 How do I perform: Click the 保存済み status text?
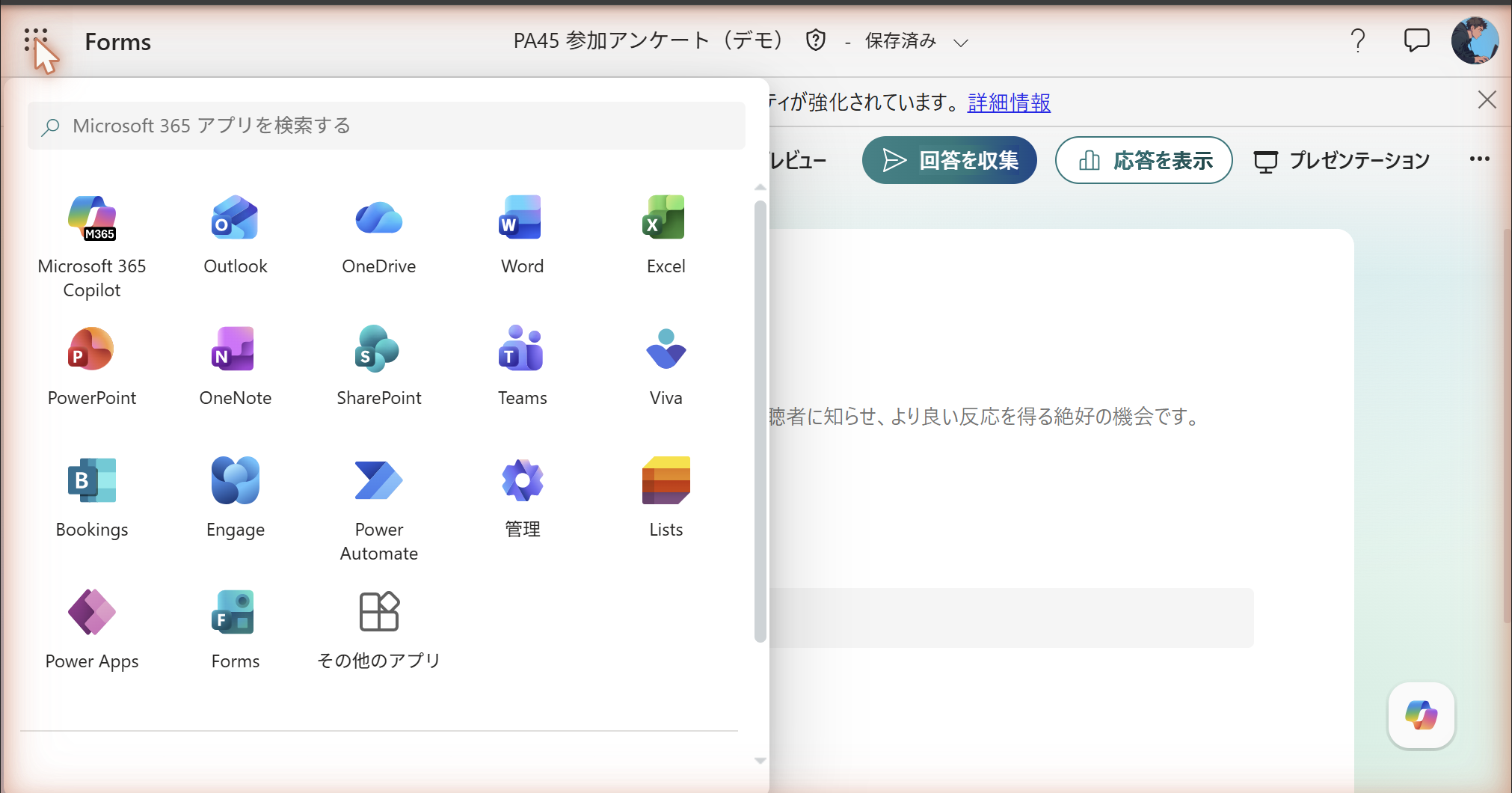900,41
